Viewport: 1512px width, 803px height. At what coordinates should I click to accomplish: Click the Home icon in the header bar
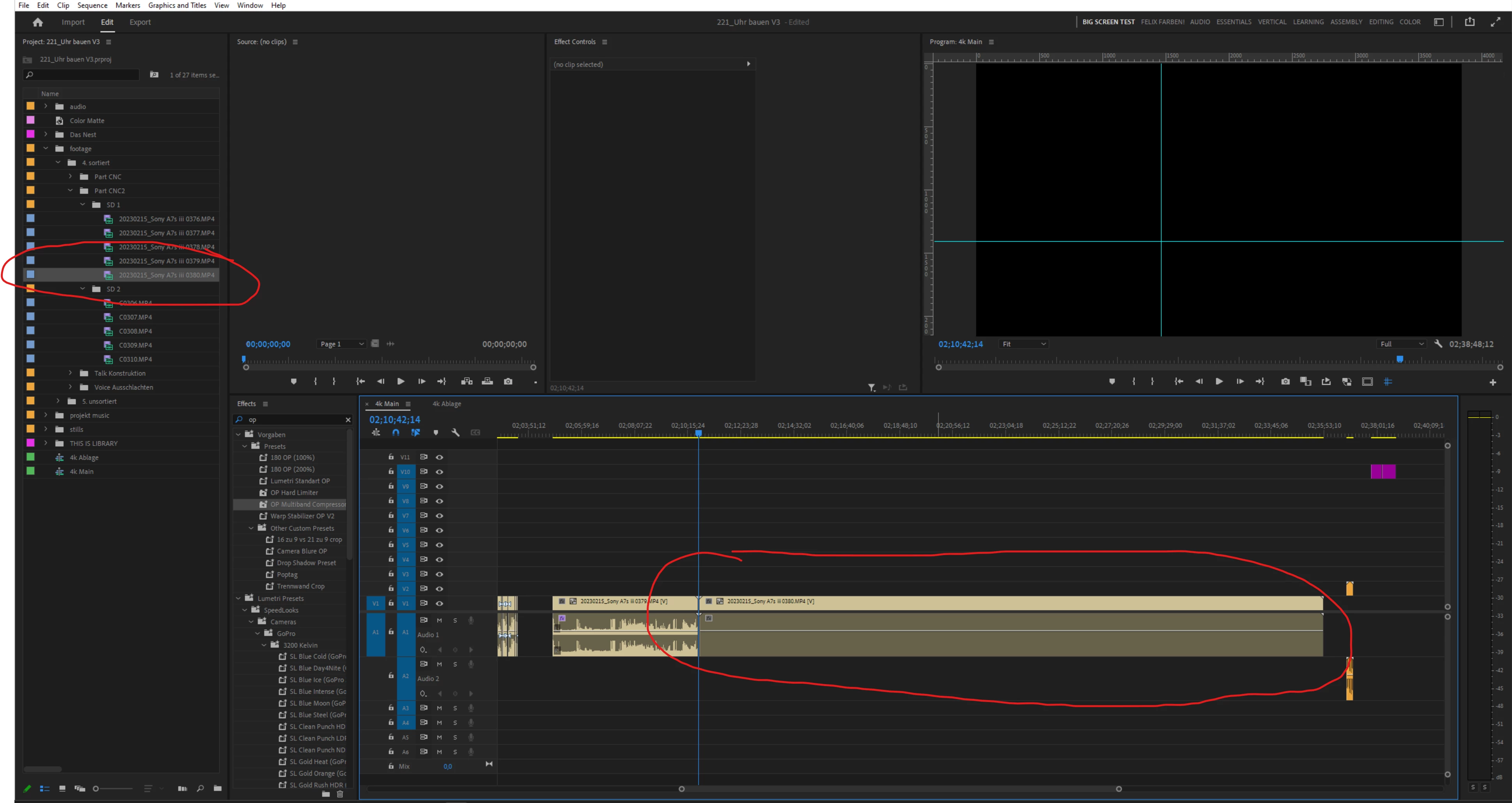[x=37, y=22]
